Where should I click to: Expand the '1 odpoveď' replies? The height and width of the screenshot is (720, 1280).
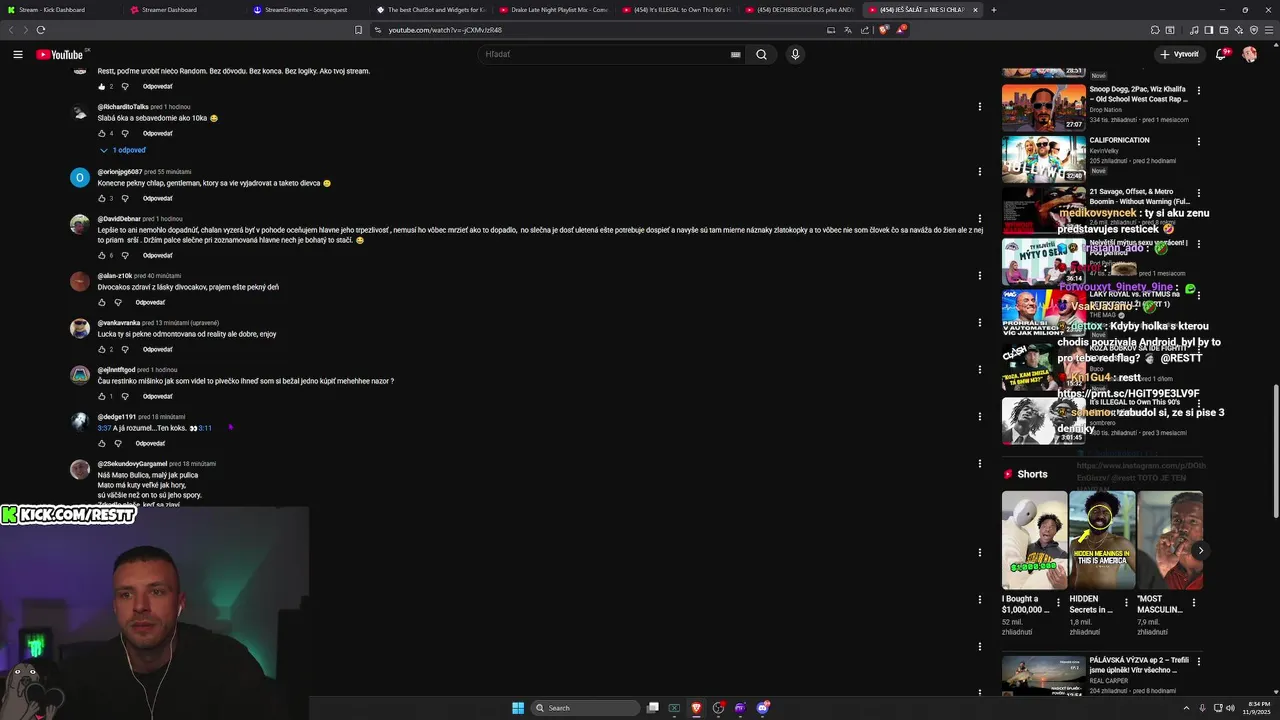pos(123,150)
